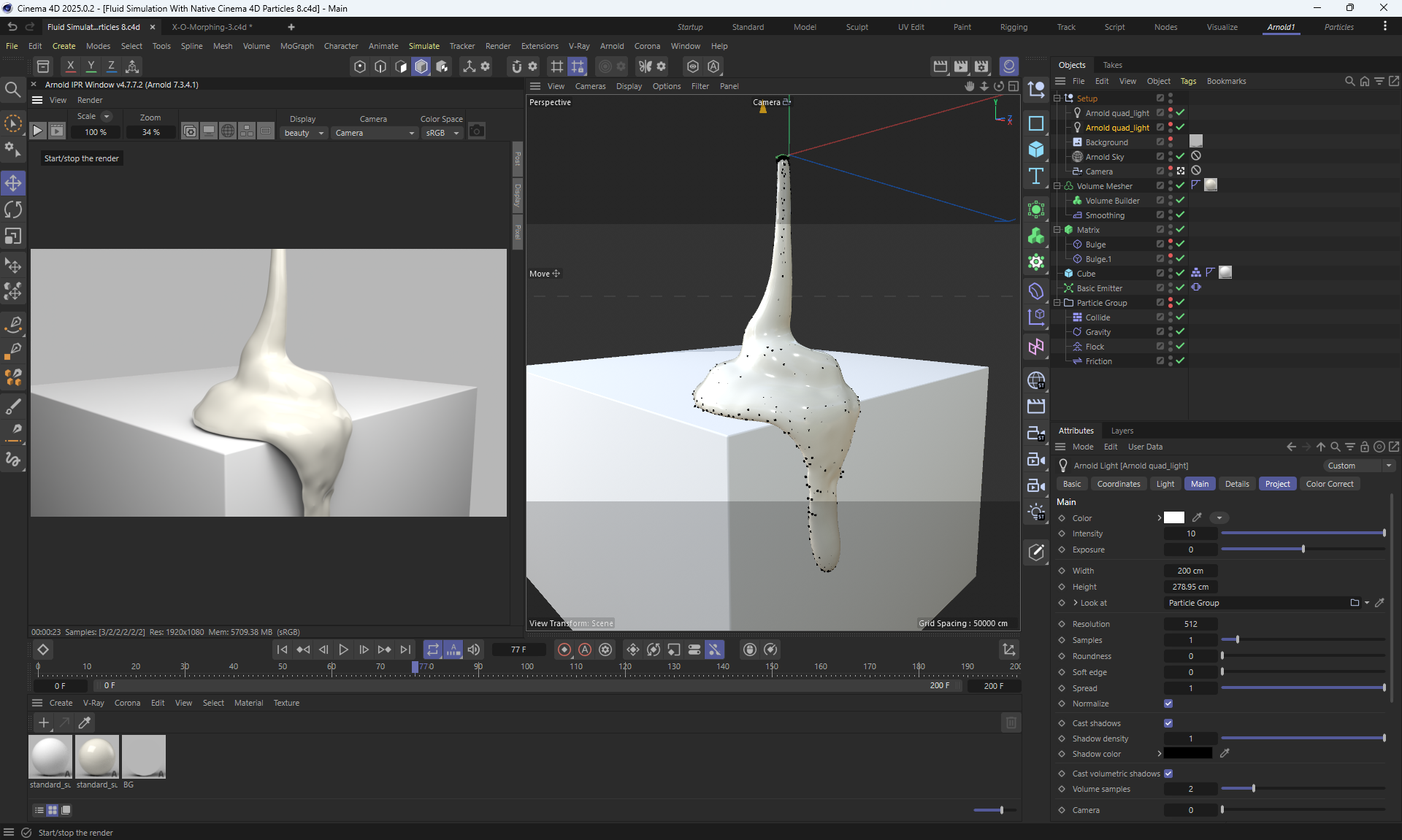This screenshot has height=840, width=1402.
Task: Select the Move tool in left toolbar
Action: pyautogui.click(x=13, y=183)
